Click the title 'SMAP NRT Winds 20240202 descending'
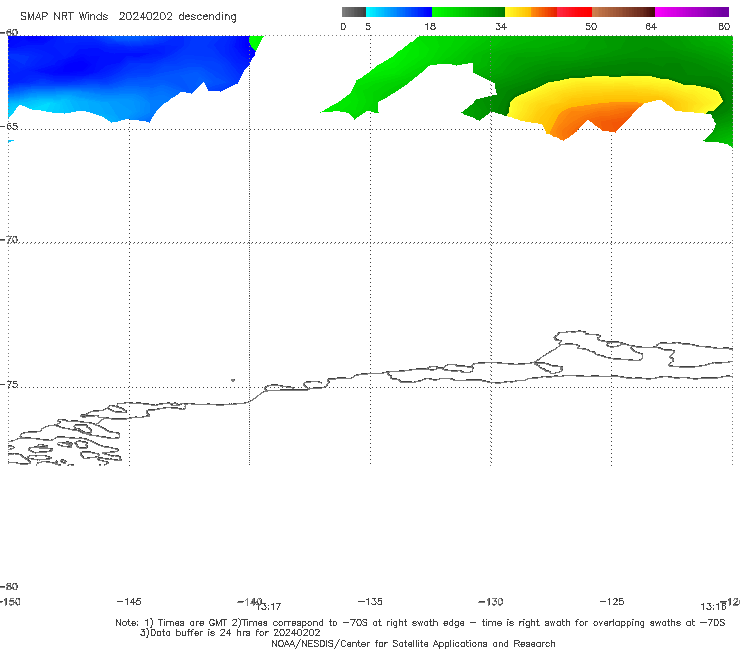Viewport: 740px width, 650px height. [x=128, y=16]
